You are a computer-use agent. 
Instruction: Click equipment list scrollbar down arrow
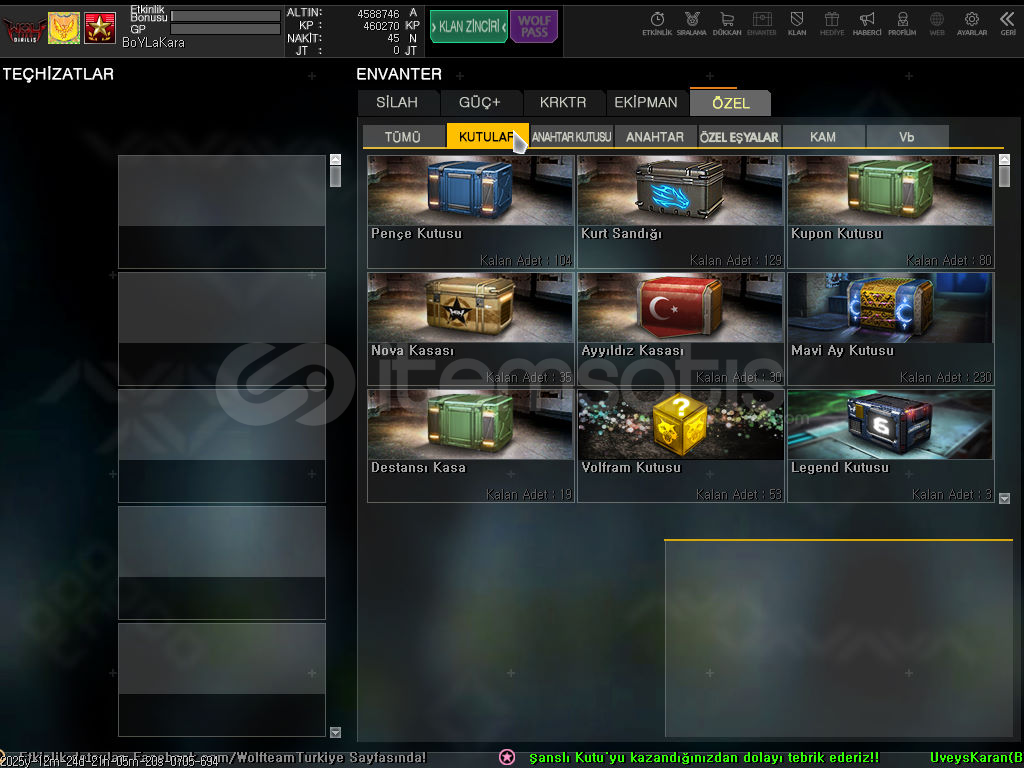pos(335,732)
